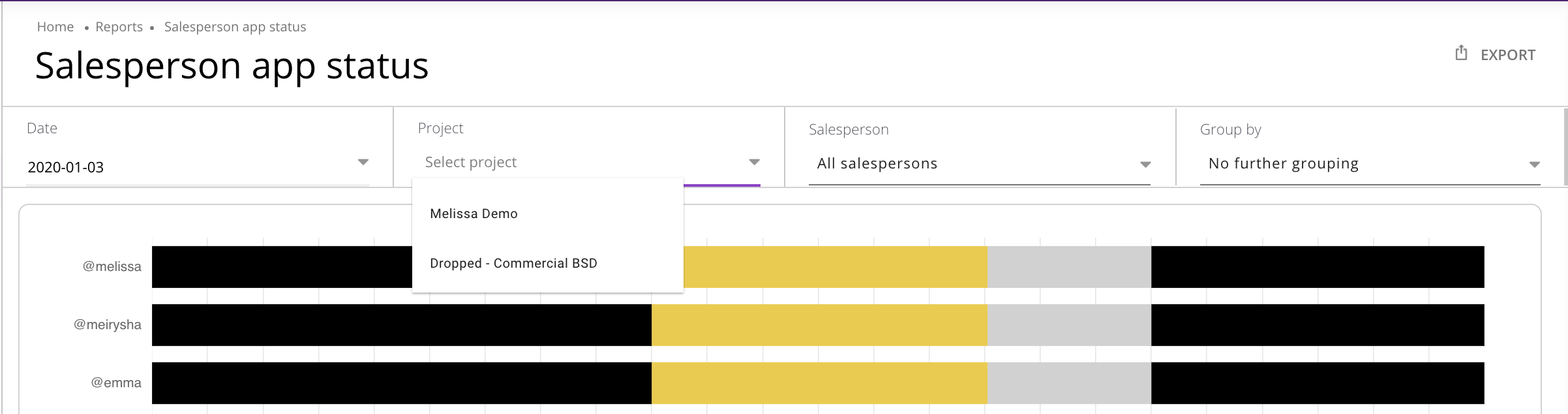
Task: Click the EXPORT button label
Action: 1508,55
